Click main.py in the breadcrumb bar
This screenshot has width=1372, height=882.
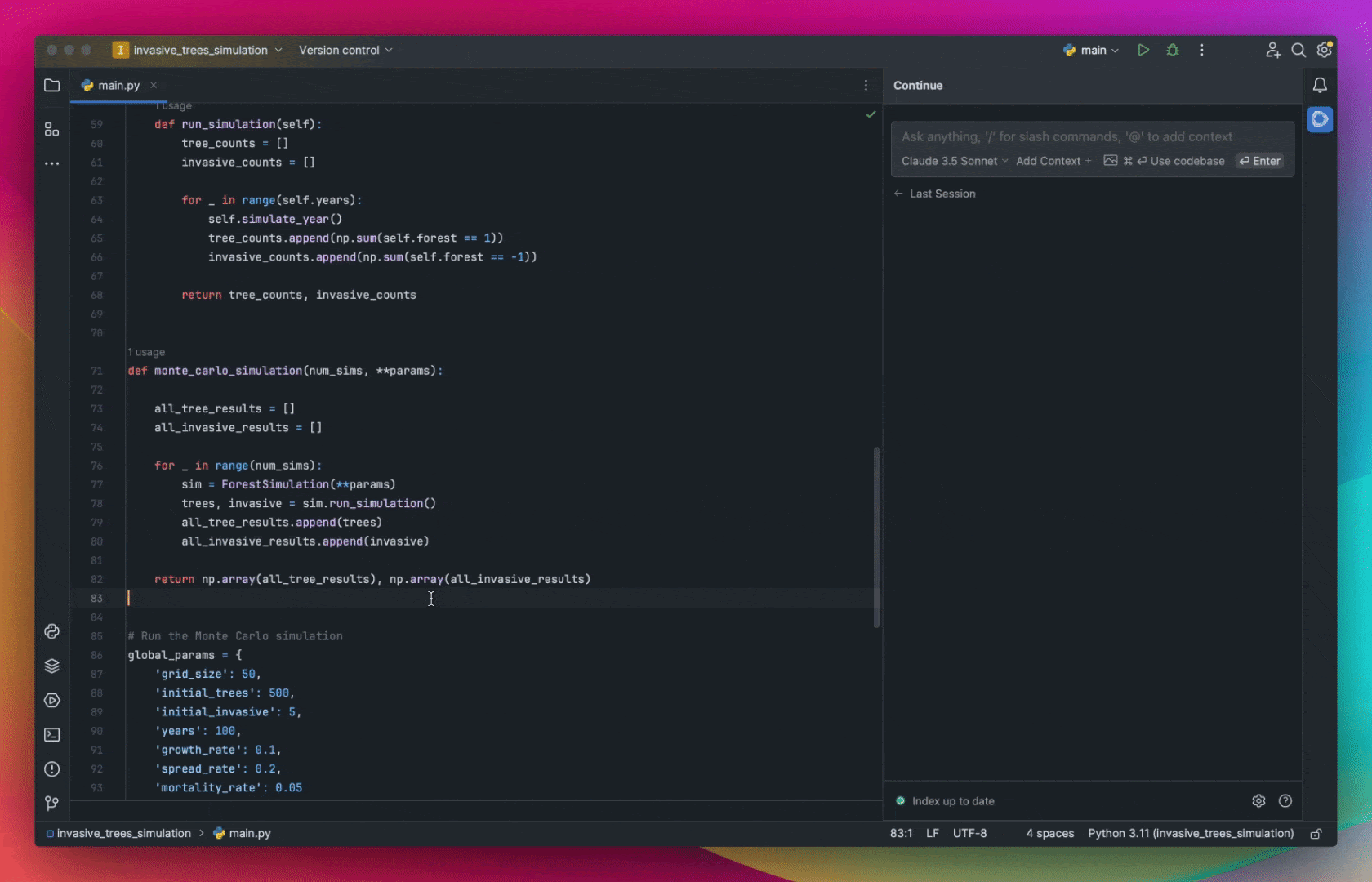coord(249,834)
